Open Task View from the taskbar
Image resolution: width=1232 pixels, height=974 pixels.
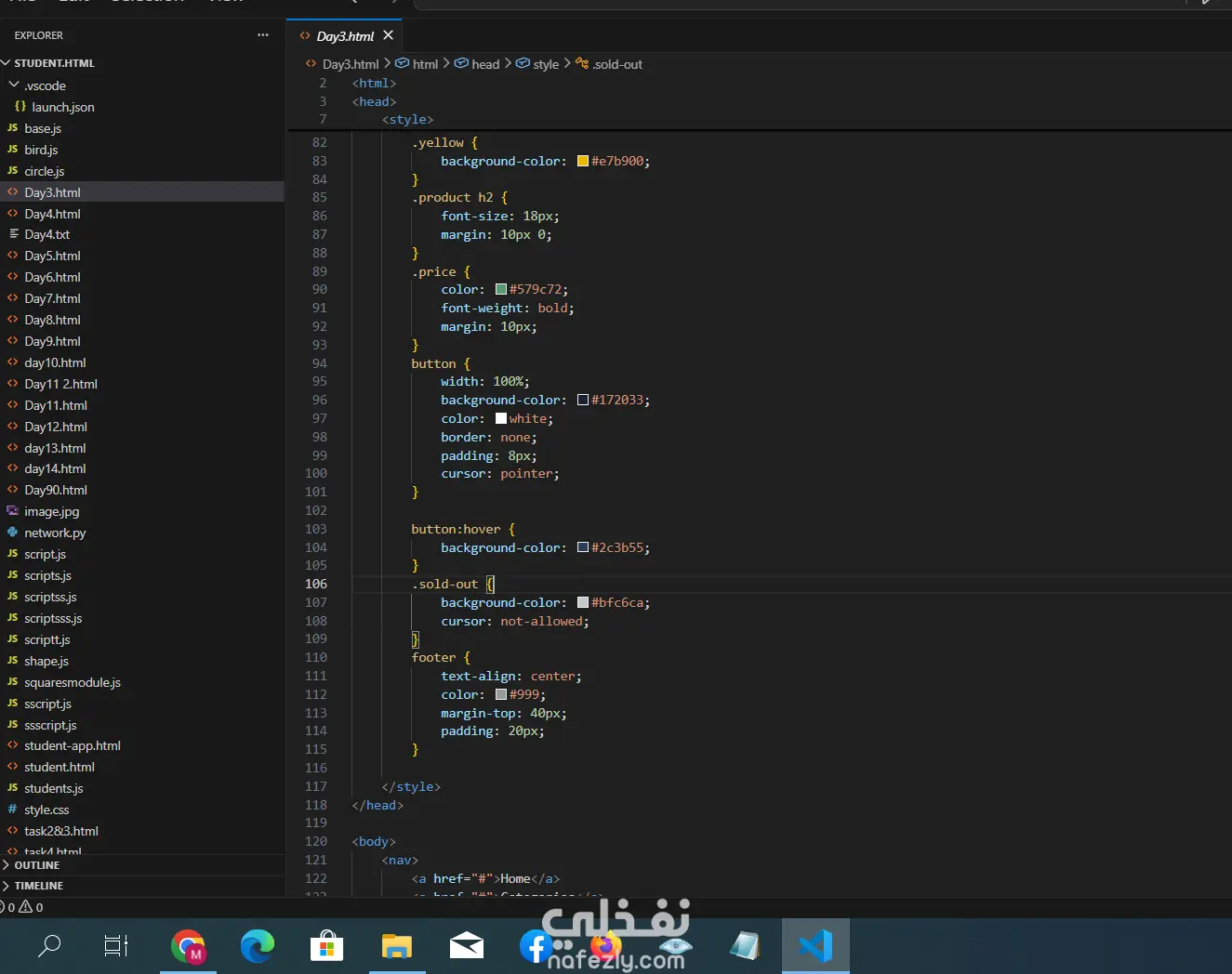click(116, 946)
